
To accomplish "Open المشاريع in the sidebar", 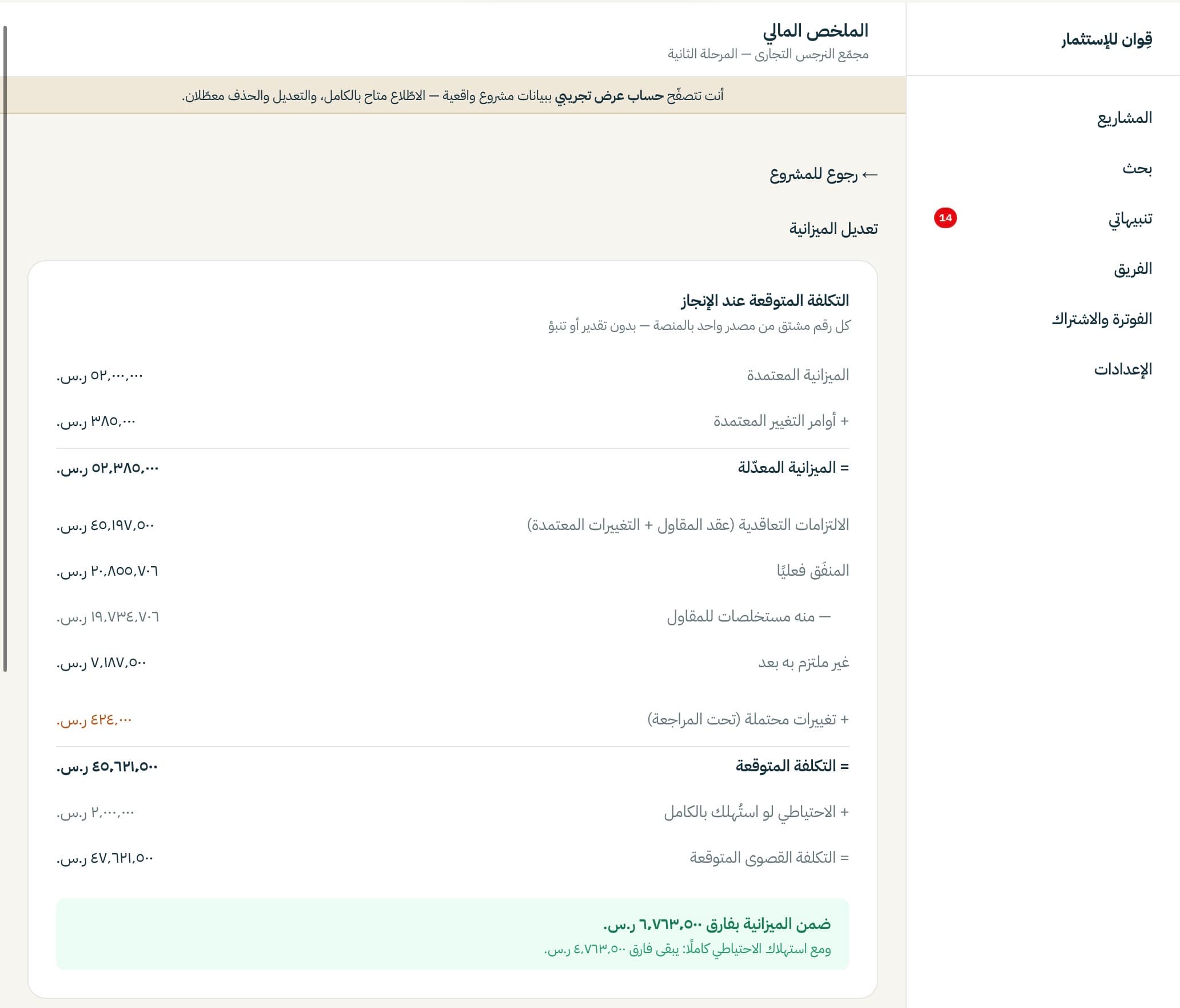I will pos(1124,118).
